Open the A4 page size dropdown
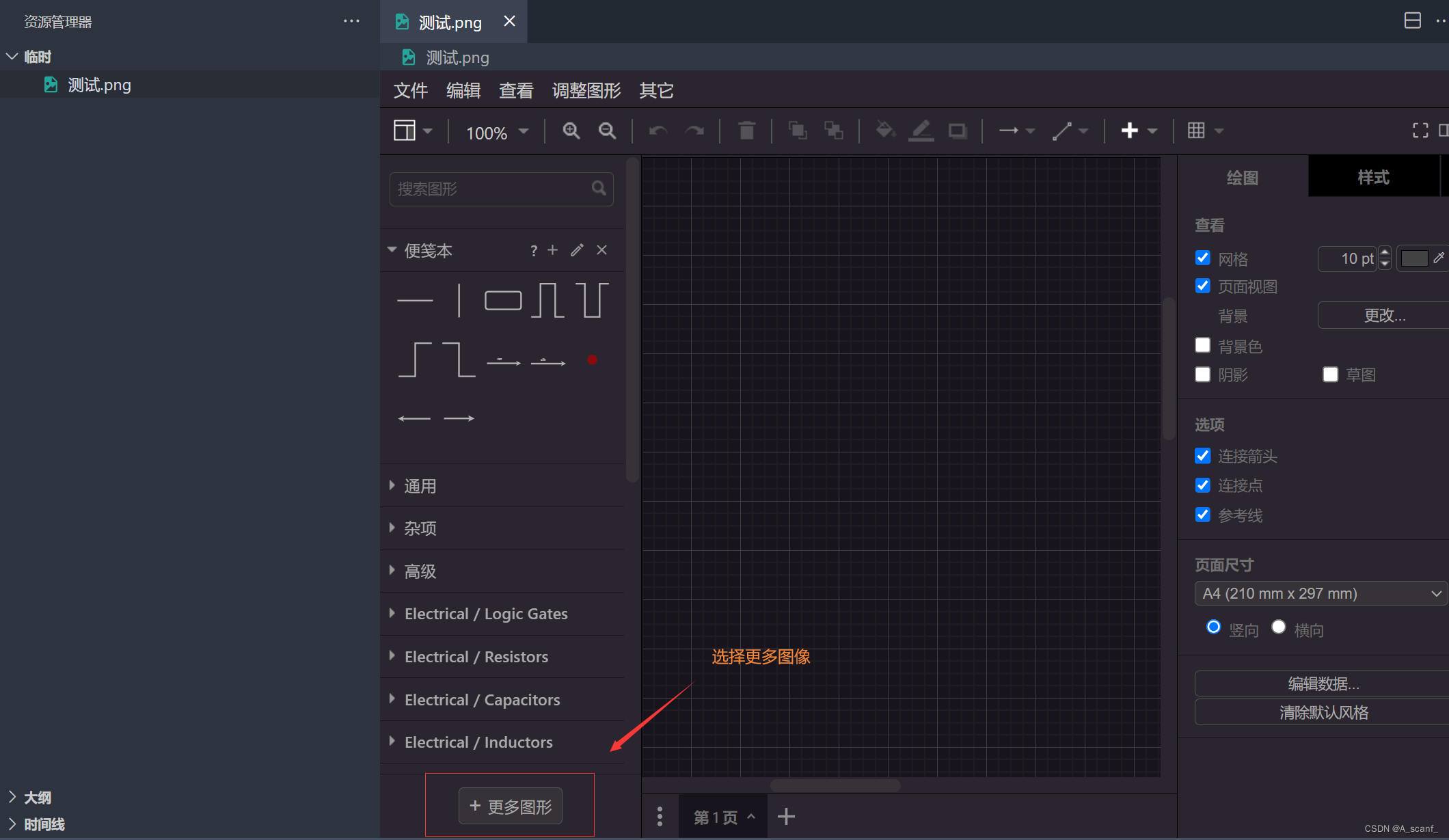The image size is (1449, 840). (x=1319, y=593)
